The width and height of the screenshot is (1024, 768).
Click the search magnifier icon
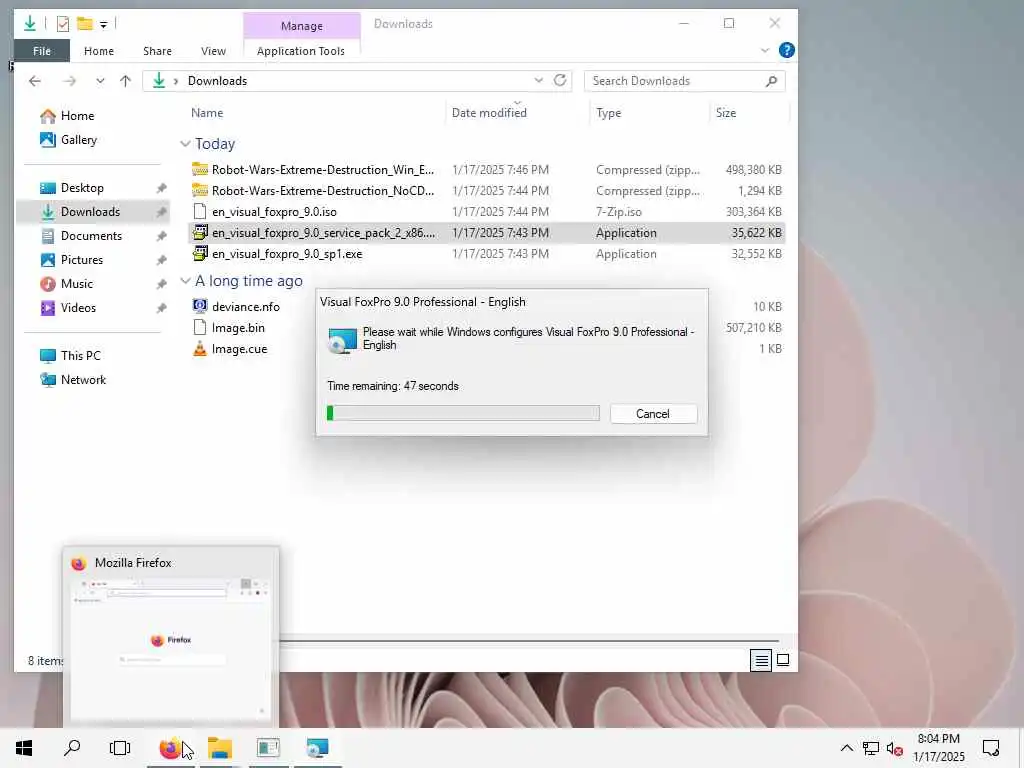click(772, 81)
